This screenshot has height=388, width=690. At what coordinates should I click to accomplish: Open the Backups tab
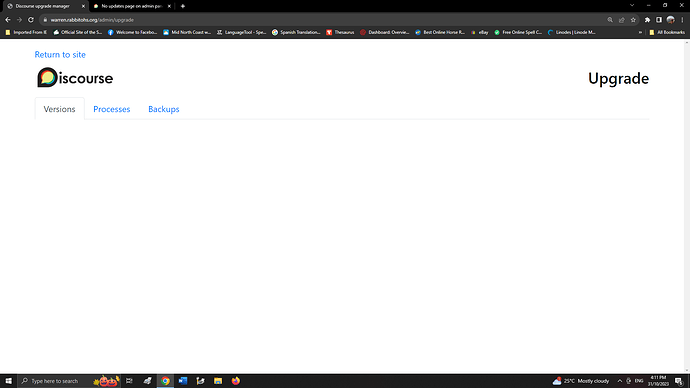coord(164,109)
